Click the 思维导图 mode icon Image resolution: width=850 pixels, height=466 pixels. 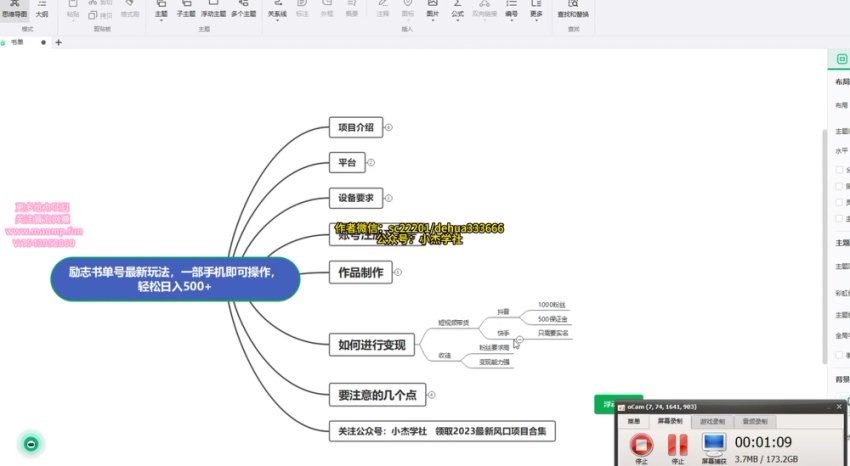(15, 11)
